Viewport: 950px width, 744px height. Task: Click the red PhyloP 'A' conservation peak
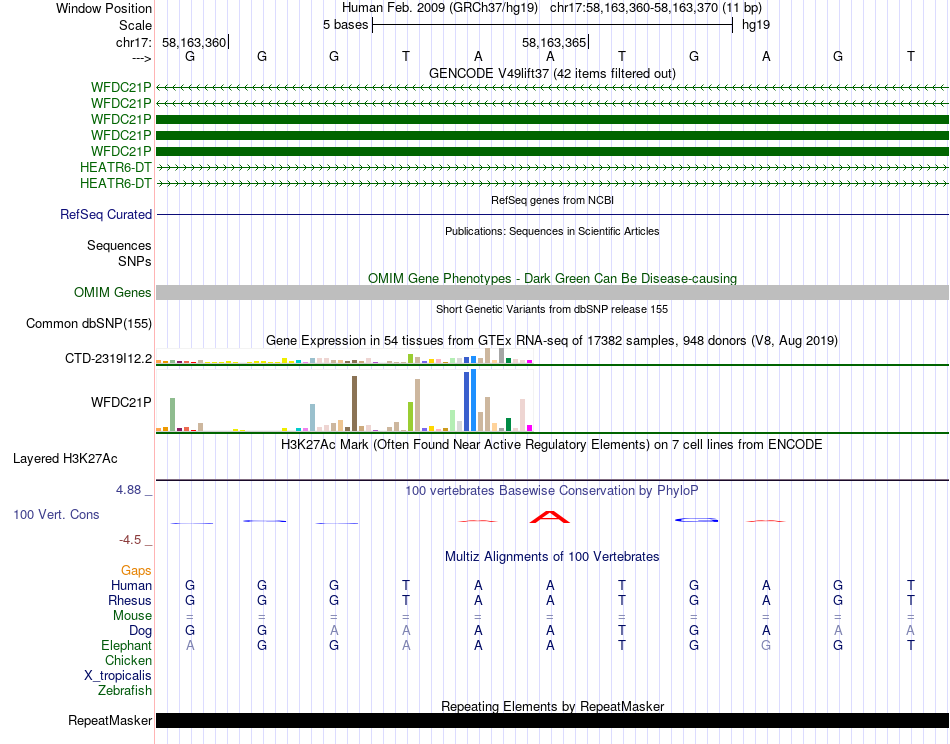[550, 517]
